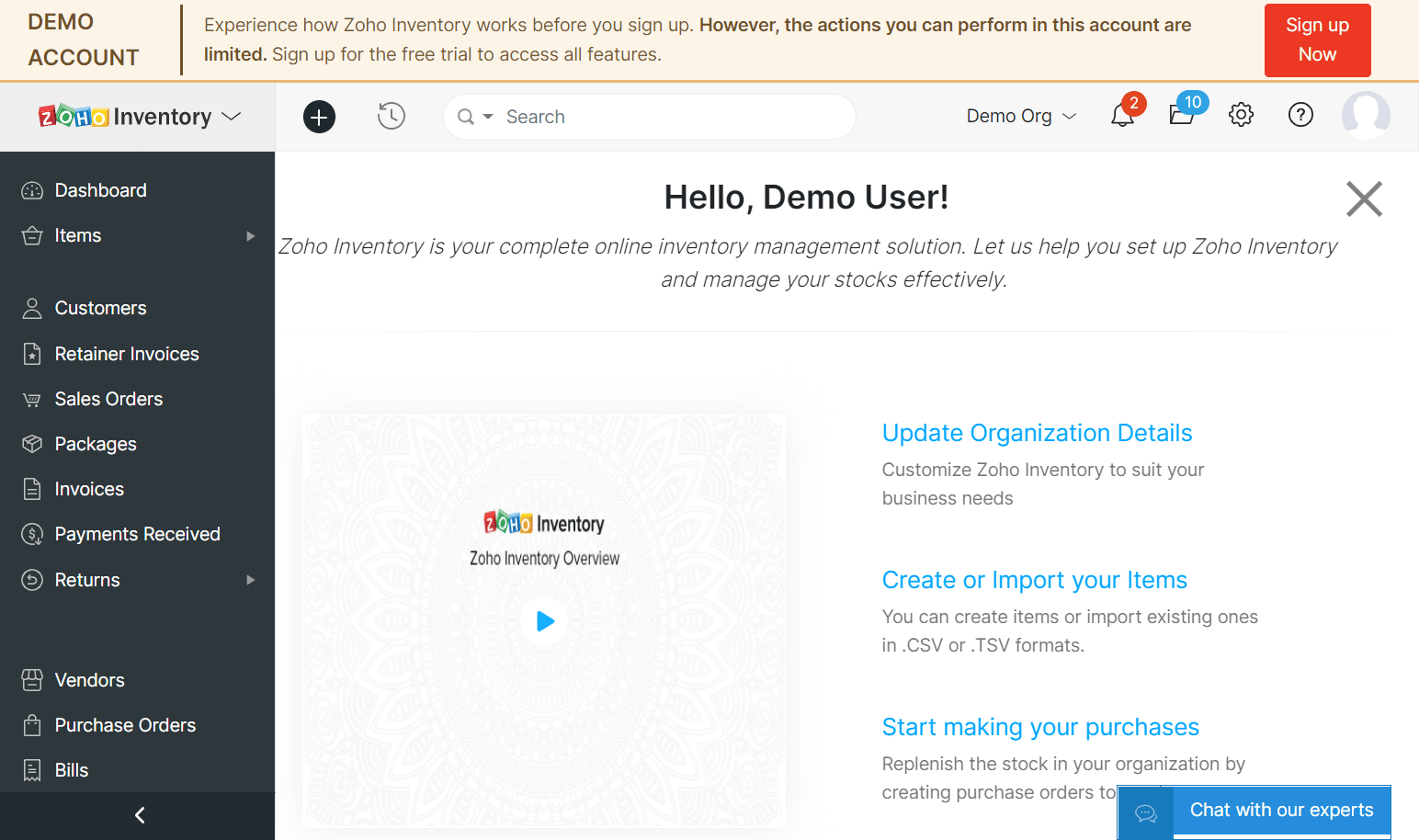
Task: Click the Bills receipt icon
Action: coord(32,770)
